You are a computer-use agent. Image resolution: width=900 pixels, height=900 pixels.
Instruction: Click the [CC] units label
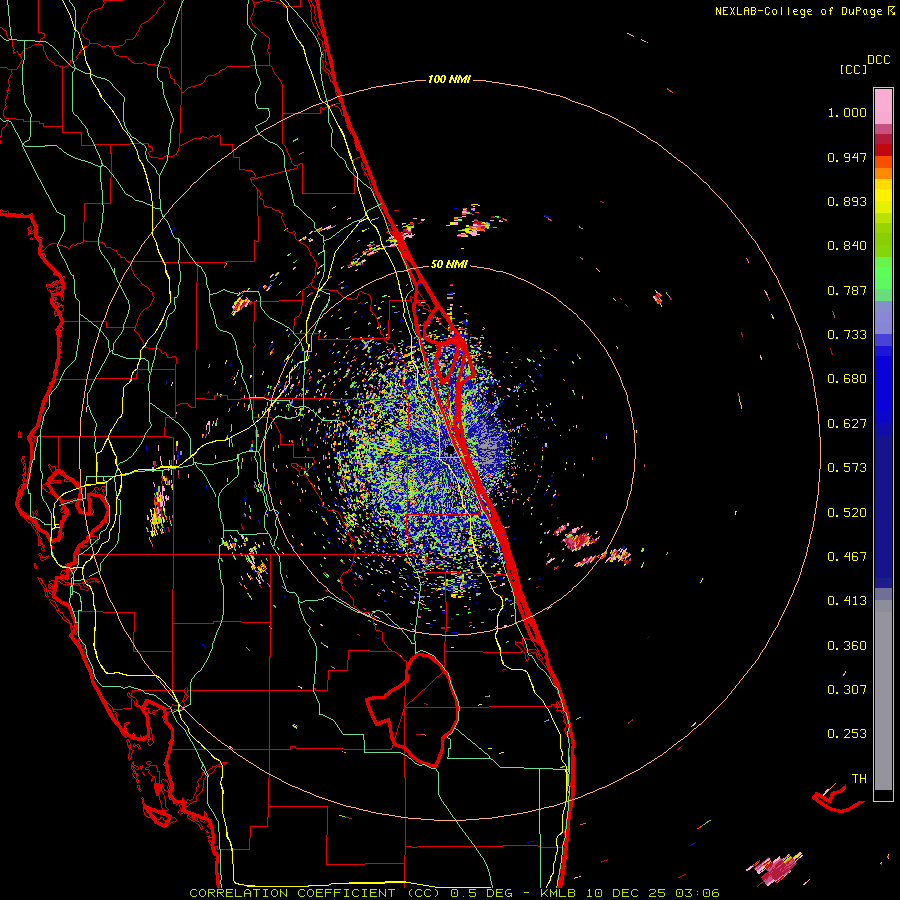(853, 69)
